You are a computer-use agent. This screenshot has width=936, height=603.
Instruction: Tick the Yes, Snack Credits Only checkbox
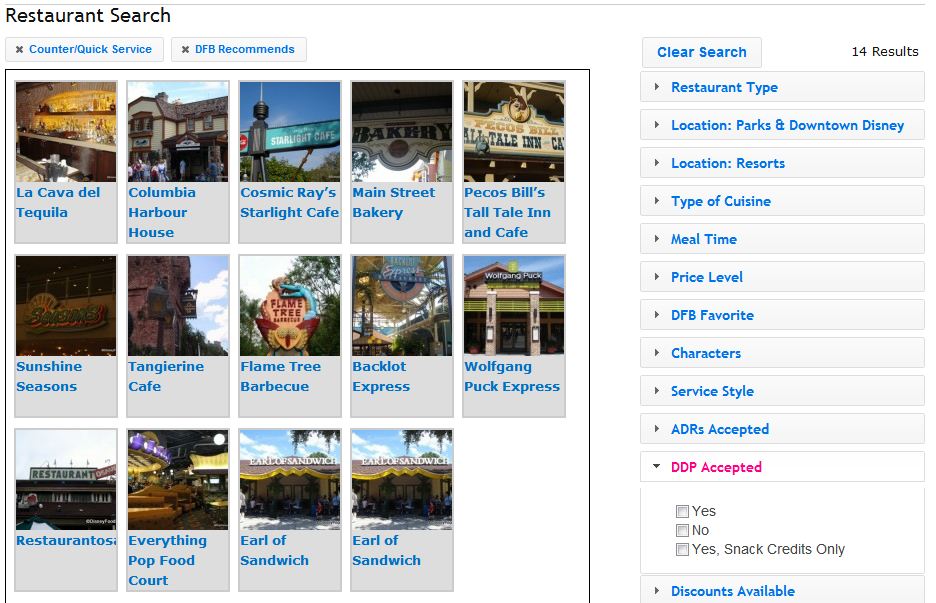(682, 550)
